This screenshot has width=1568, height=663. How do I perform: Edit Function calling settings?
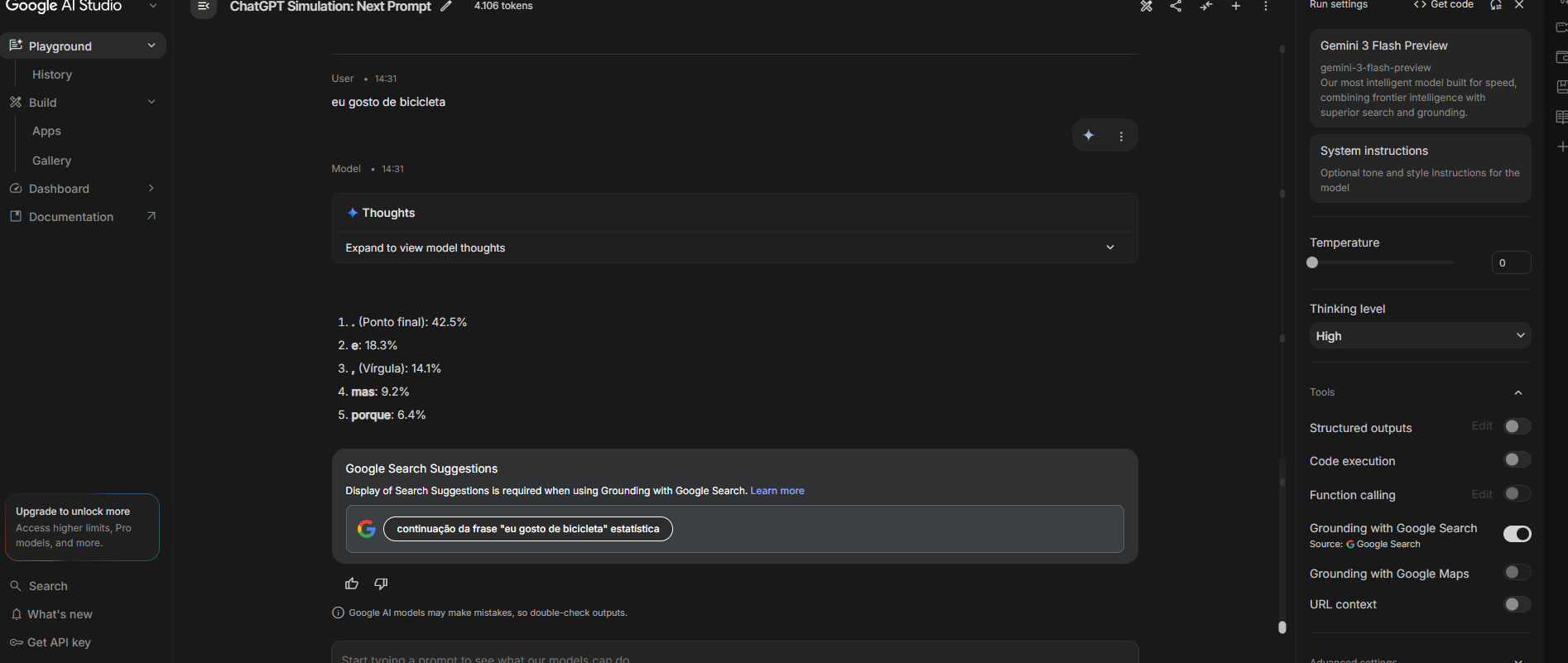point(1482,494)
